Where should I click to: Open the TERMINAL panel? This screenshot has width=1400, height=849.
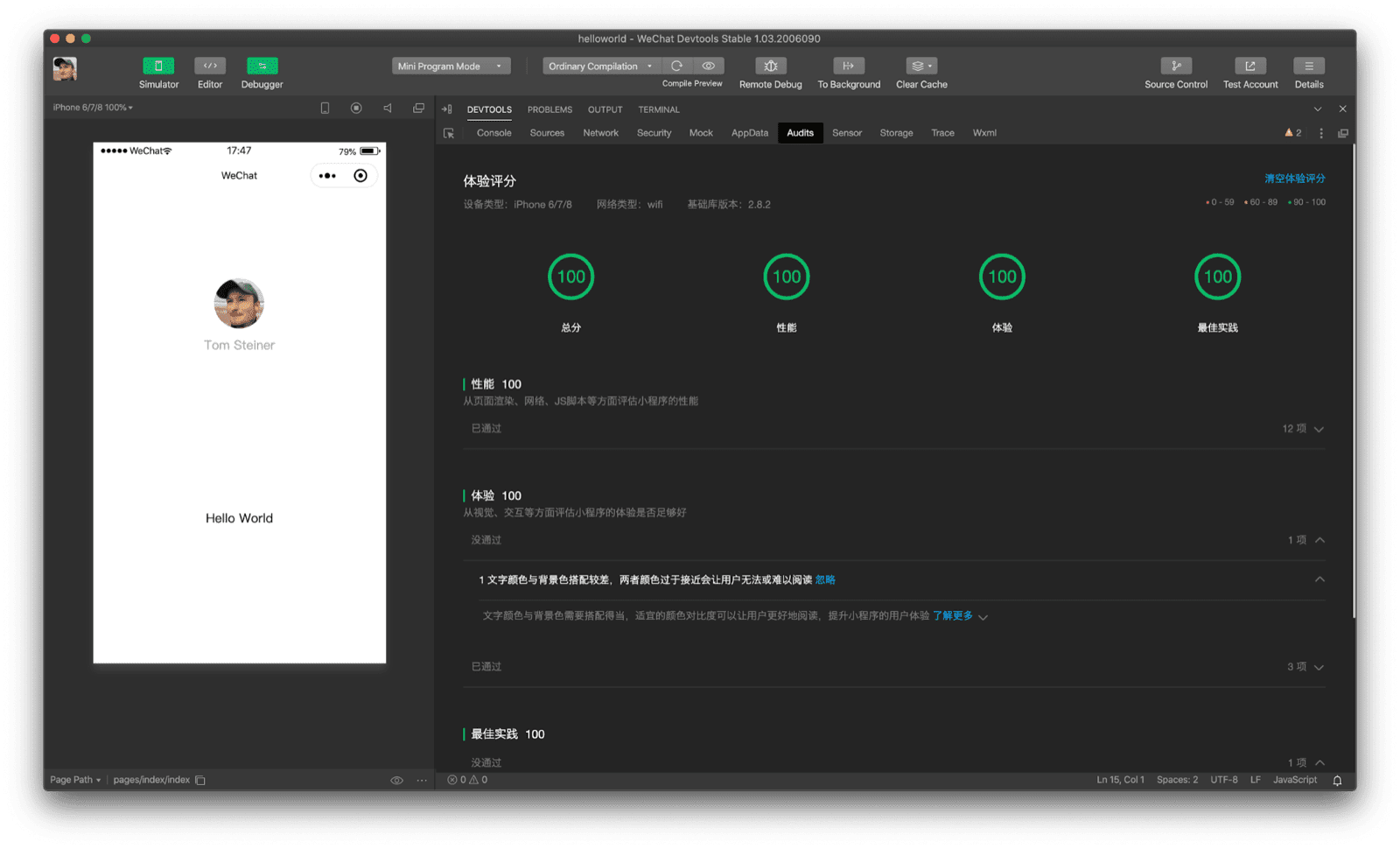658,109
